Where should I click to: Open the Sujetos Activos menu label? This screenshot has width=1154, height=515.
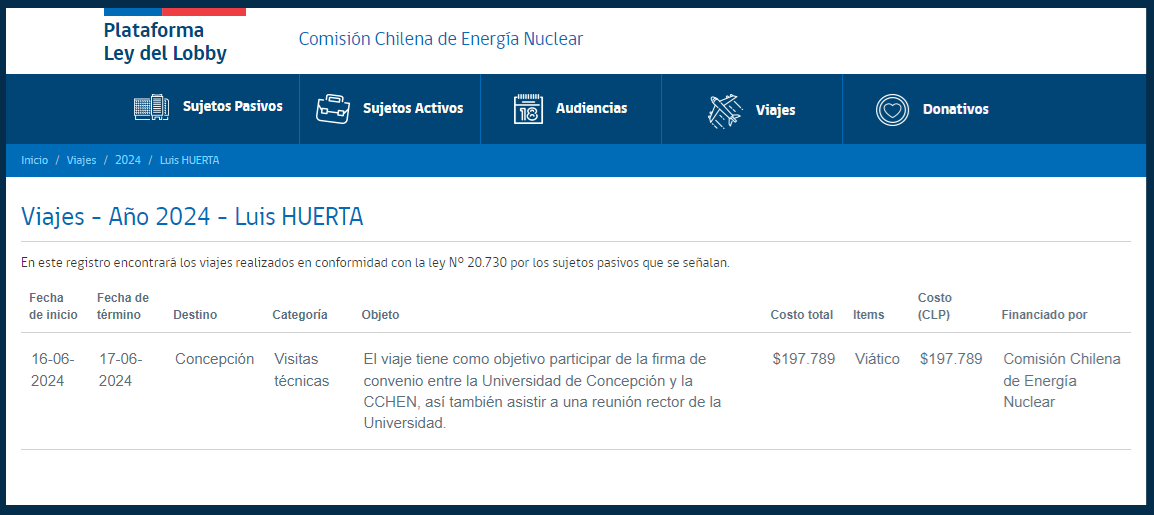coord(413,108)
